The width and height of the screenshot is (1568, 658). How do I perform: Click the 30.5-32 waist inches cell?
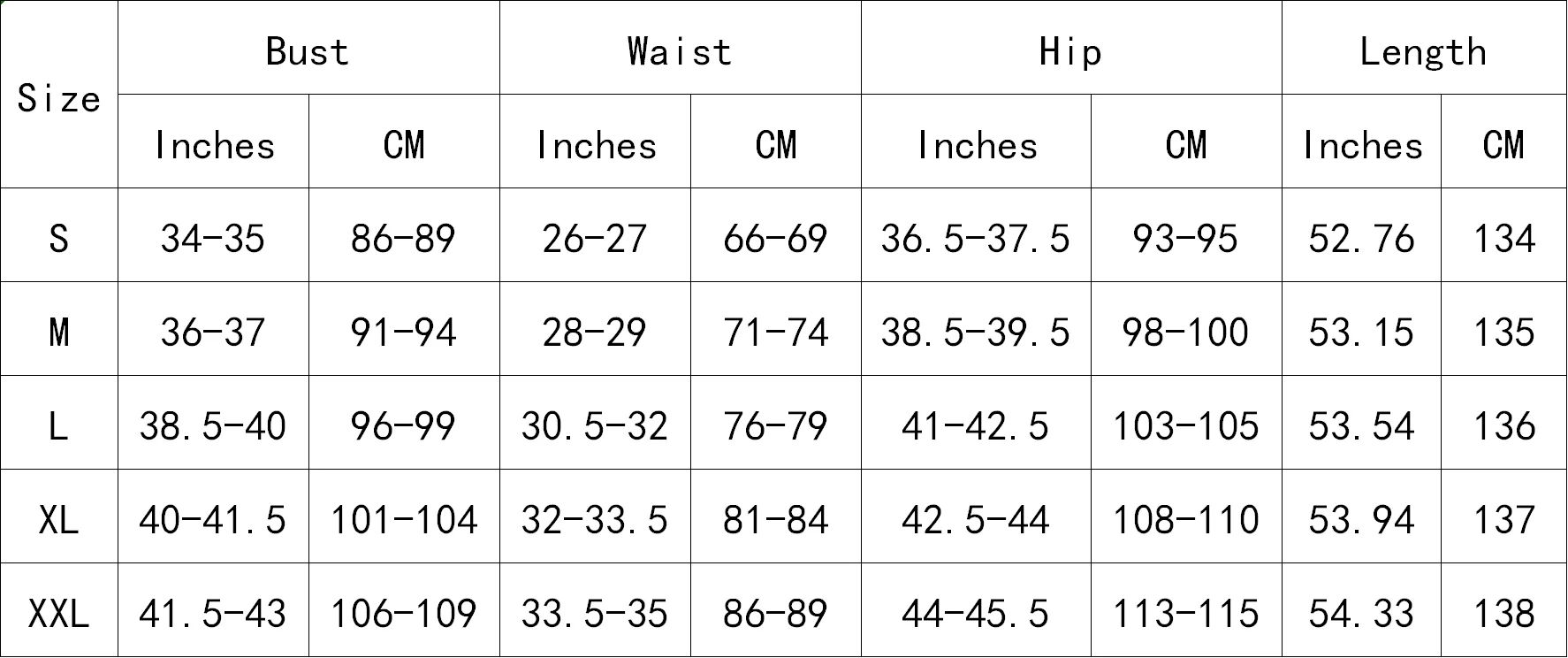pos(595,423)
